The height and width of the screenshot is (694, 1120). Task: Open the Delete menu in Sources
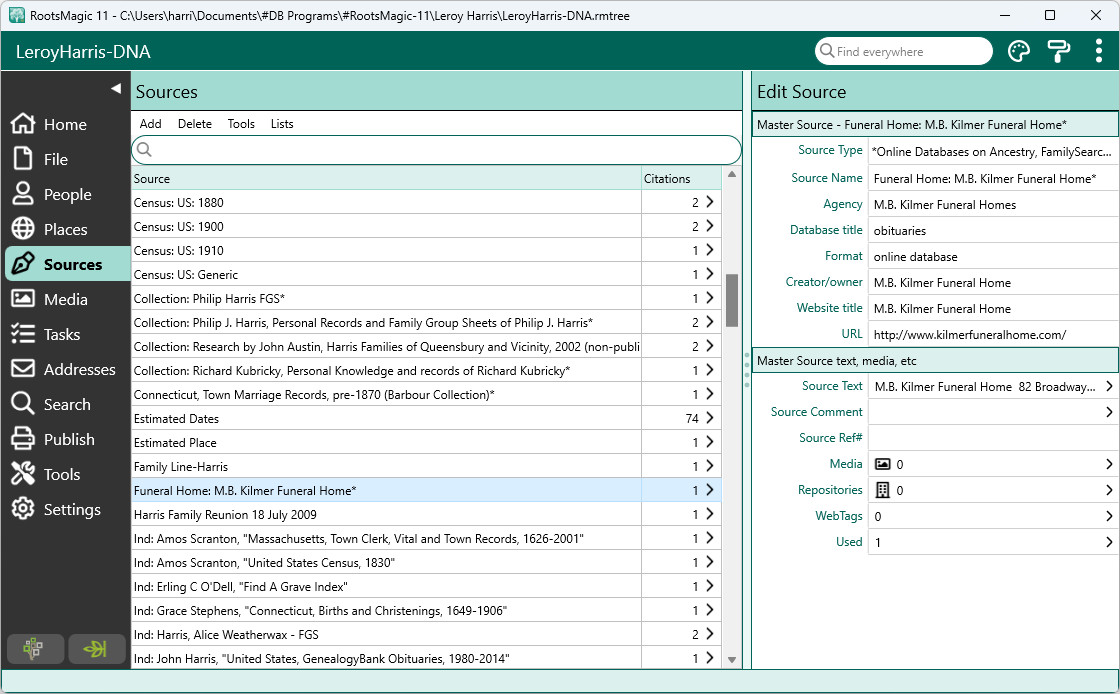[x=194, y=124]
